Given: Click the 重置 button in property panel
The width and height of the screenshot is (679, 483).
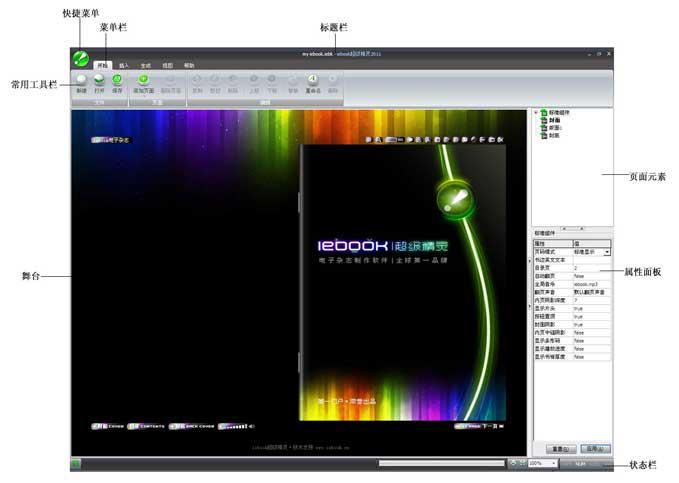Looking at the screenshot, I should [561, 449].
